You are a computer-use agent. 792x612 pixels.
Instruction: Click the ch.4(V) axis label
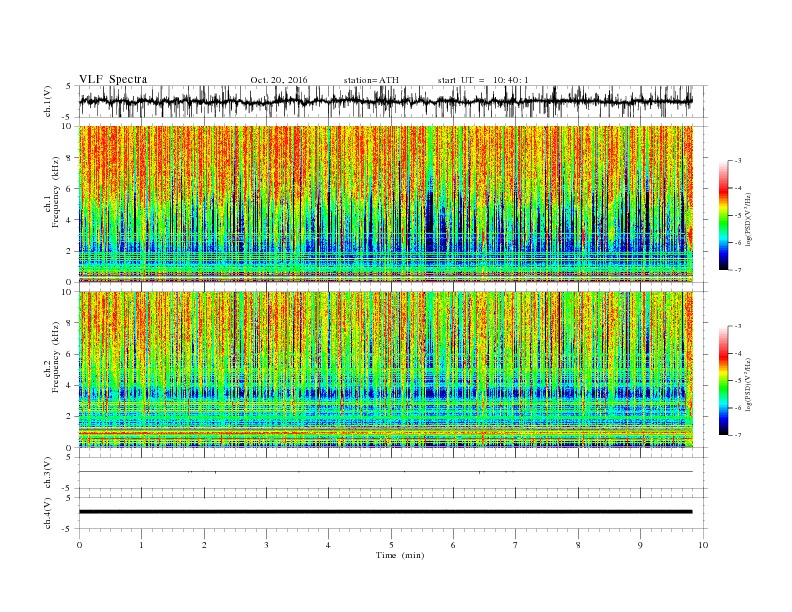pyautogui.click(x=48, y=513)
